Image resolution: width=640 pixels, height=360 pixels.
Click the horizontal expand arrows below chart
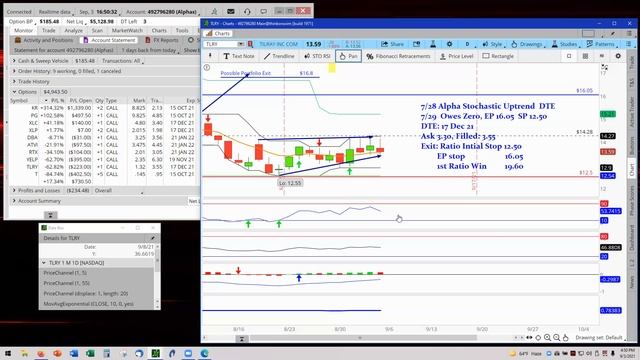point(529,338)
